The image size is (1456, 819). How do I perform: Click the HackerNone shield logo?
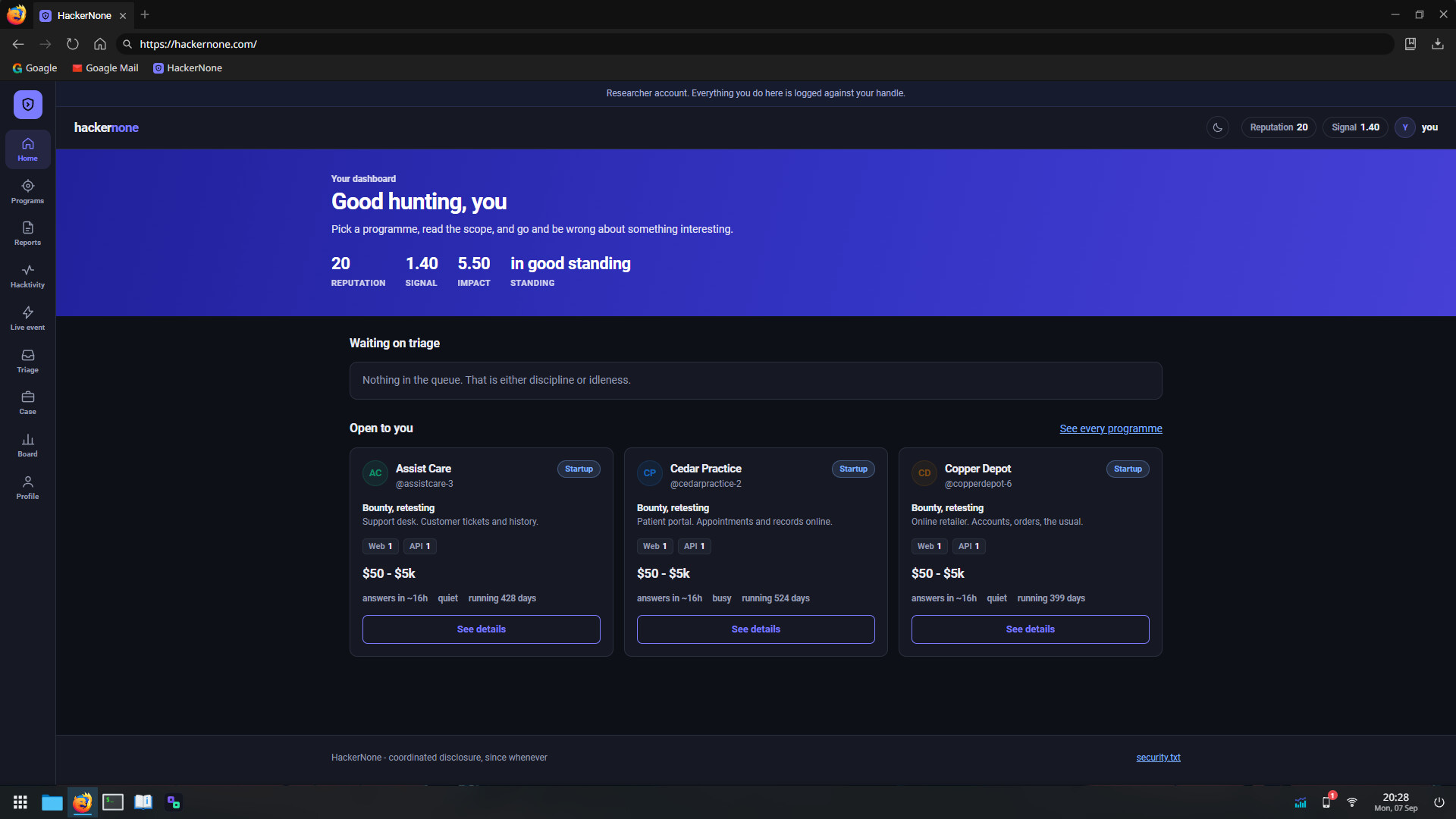(28, 105)
